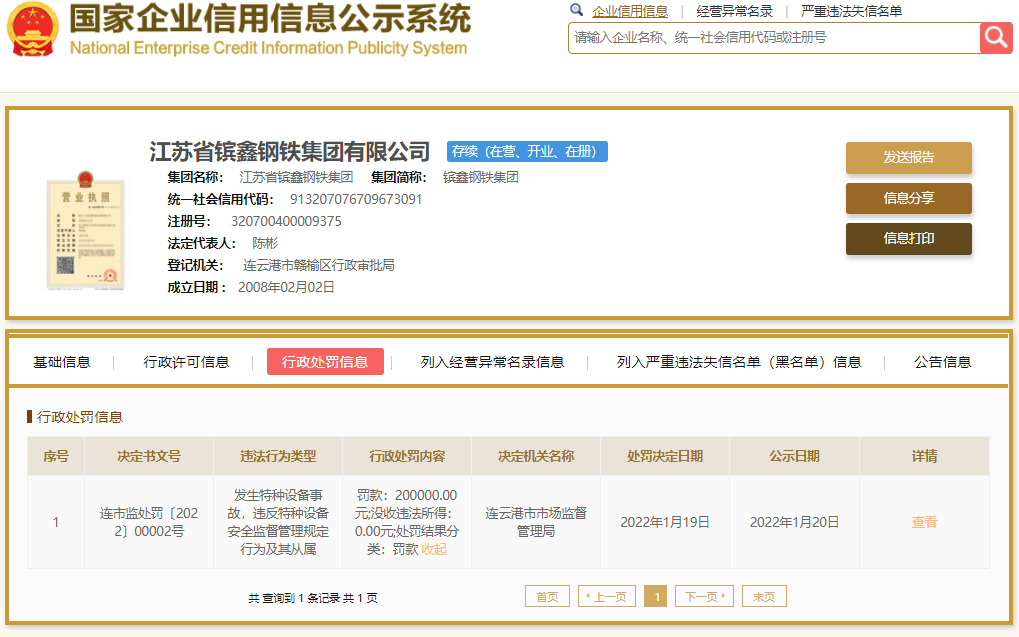
Task: Click the national emblem logo
Action: [x=32, y=29]
